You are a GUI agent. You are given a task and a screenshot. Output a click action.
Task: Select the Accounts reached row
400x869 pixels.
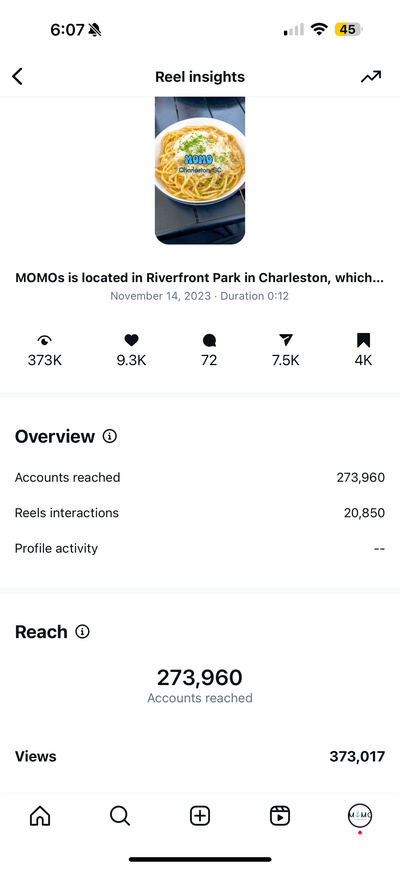(200, 477)
